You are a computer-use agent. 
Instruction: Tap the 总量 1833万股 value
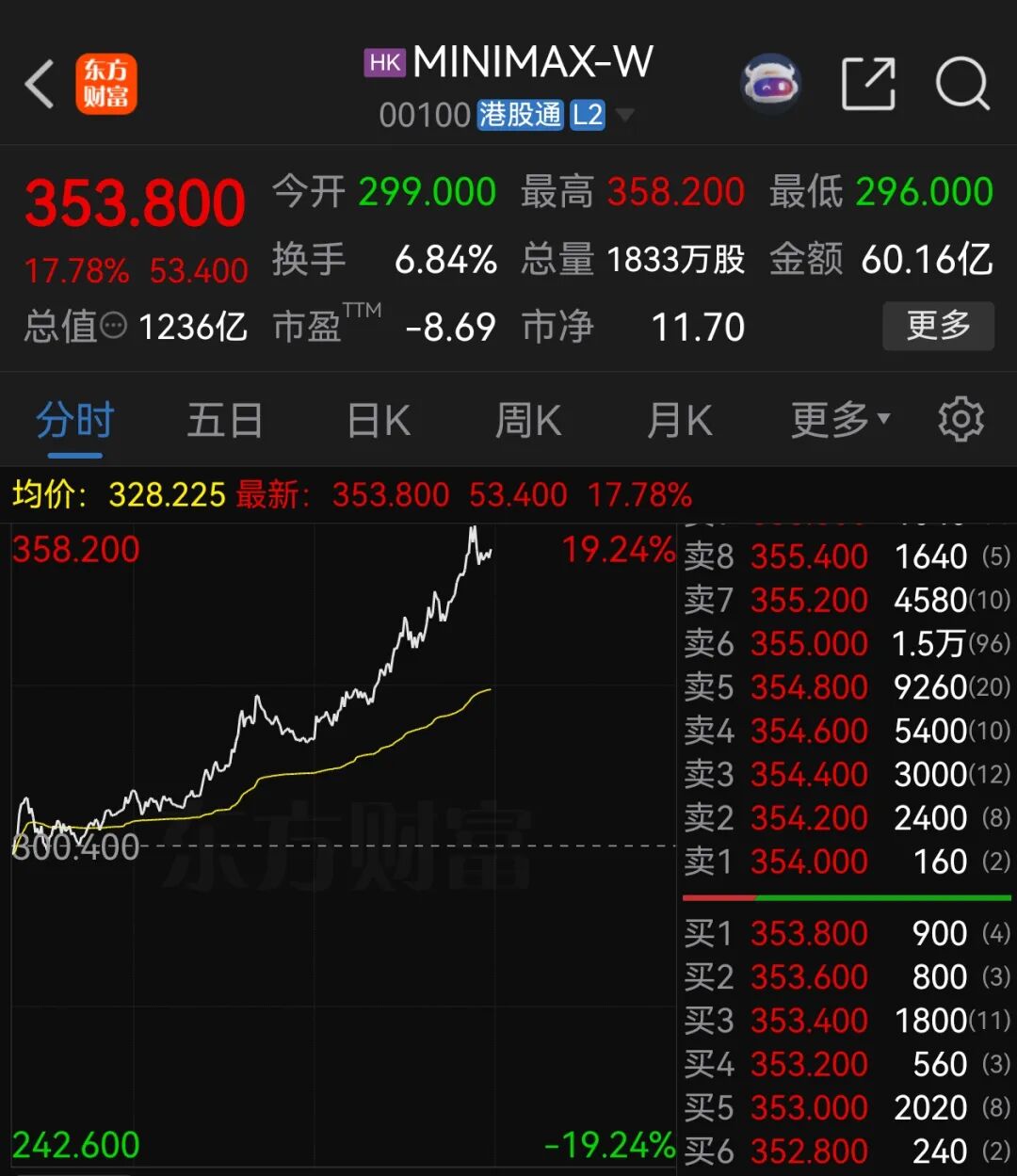click(x=676, y=260)
